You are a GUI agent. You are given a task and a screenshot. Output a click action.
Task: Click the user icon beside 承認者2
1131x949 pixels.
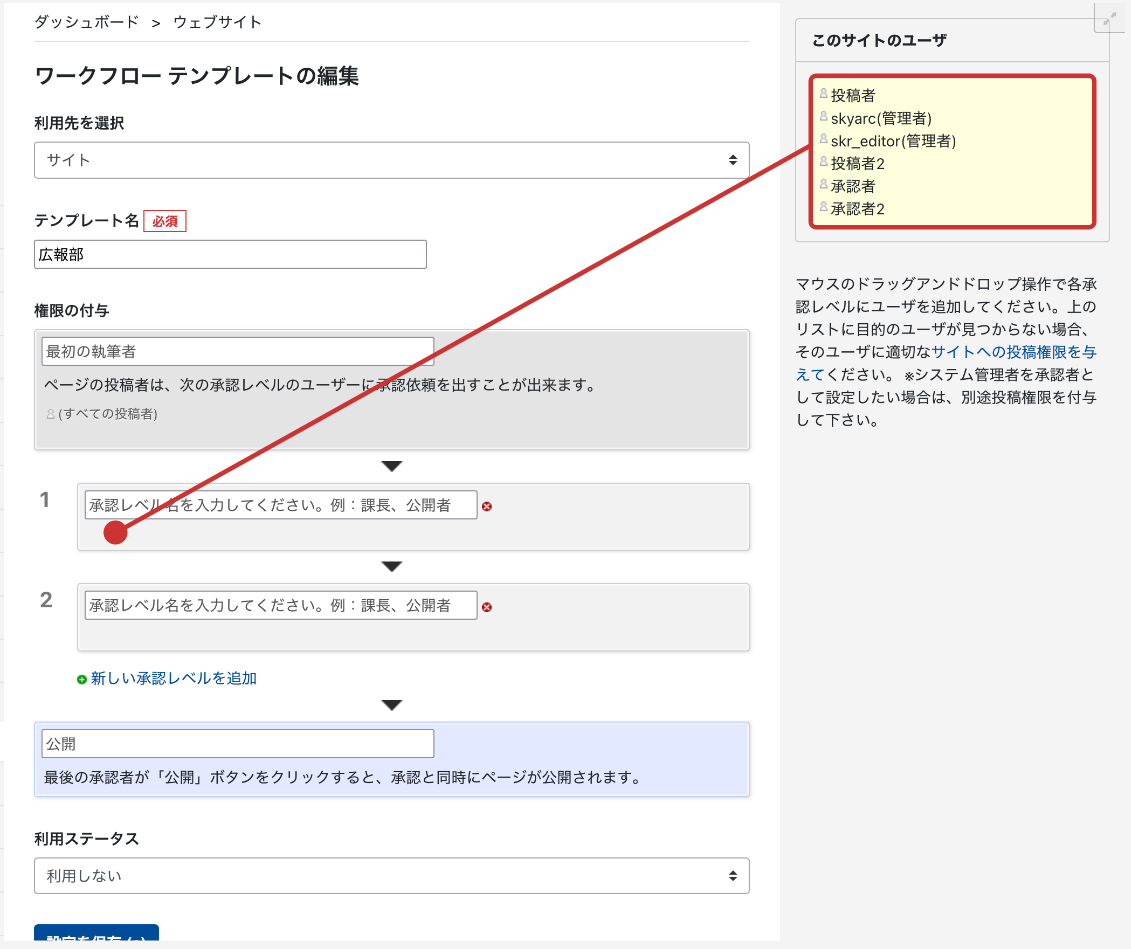click(824, 208)
